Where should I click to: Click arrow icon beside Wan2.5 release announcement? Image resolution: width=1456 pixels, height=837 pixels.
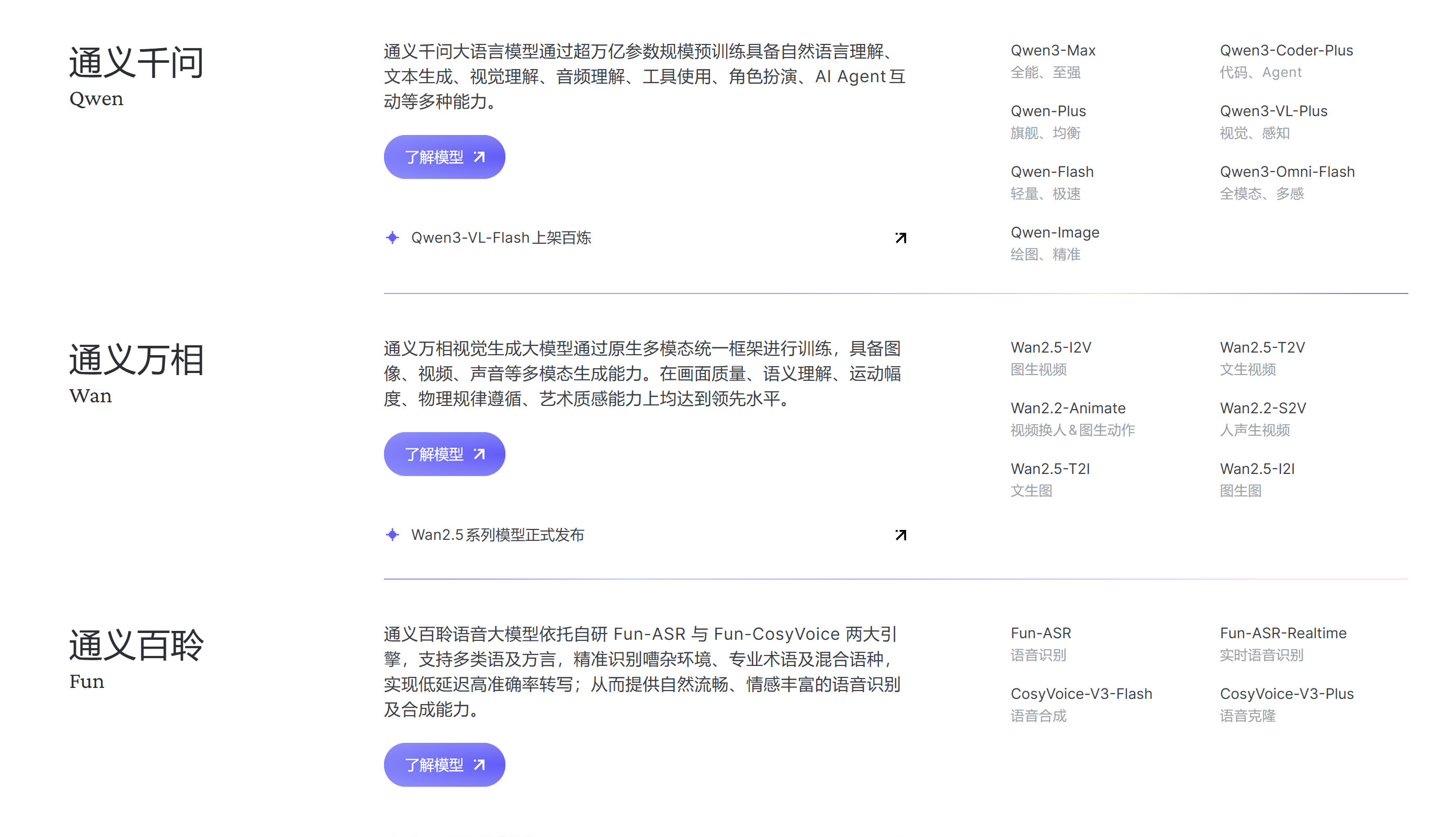click(x=900, y=535)
